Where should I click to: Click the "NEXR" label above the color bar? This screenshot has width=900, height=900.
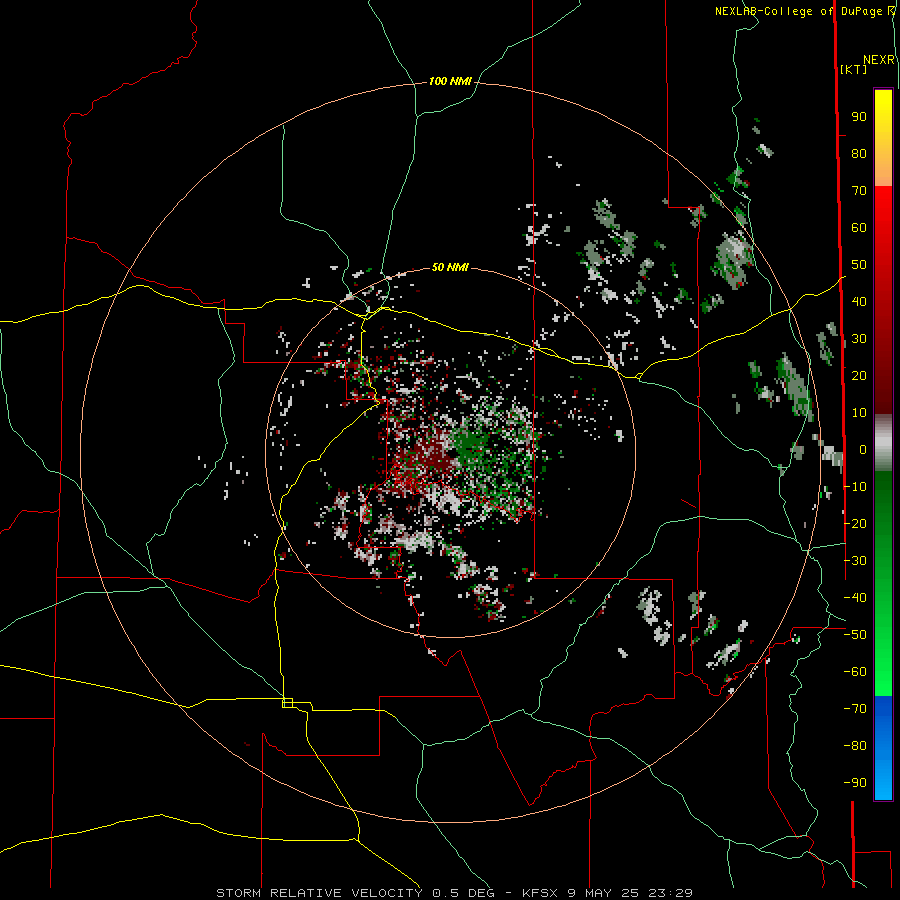pos(879,60)
